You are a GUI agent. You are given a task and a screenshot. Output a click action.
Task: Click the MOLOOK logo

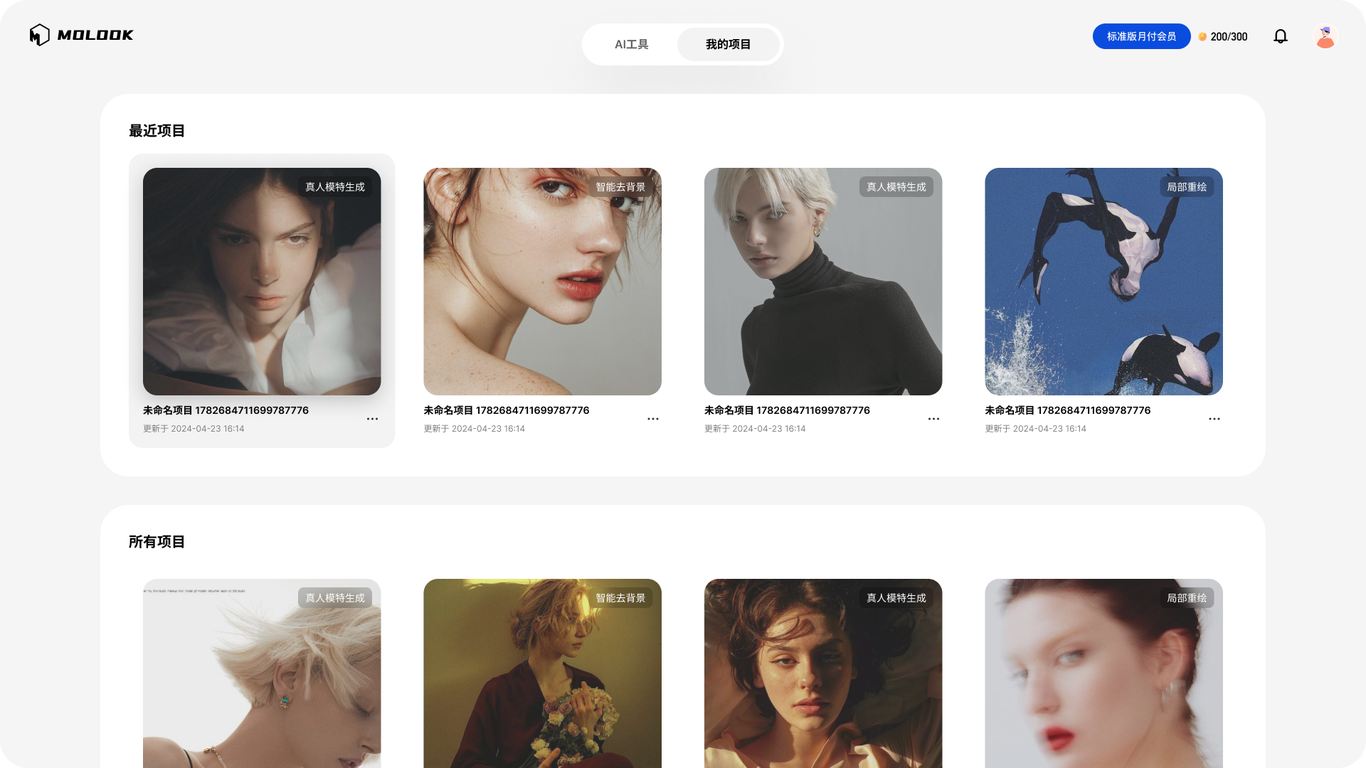(x=81, y=35)
